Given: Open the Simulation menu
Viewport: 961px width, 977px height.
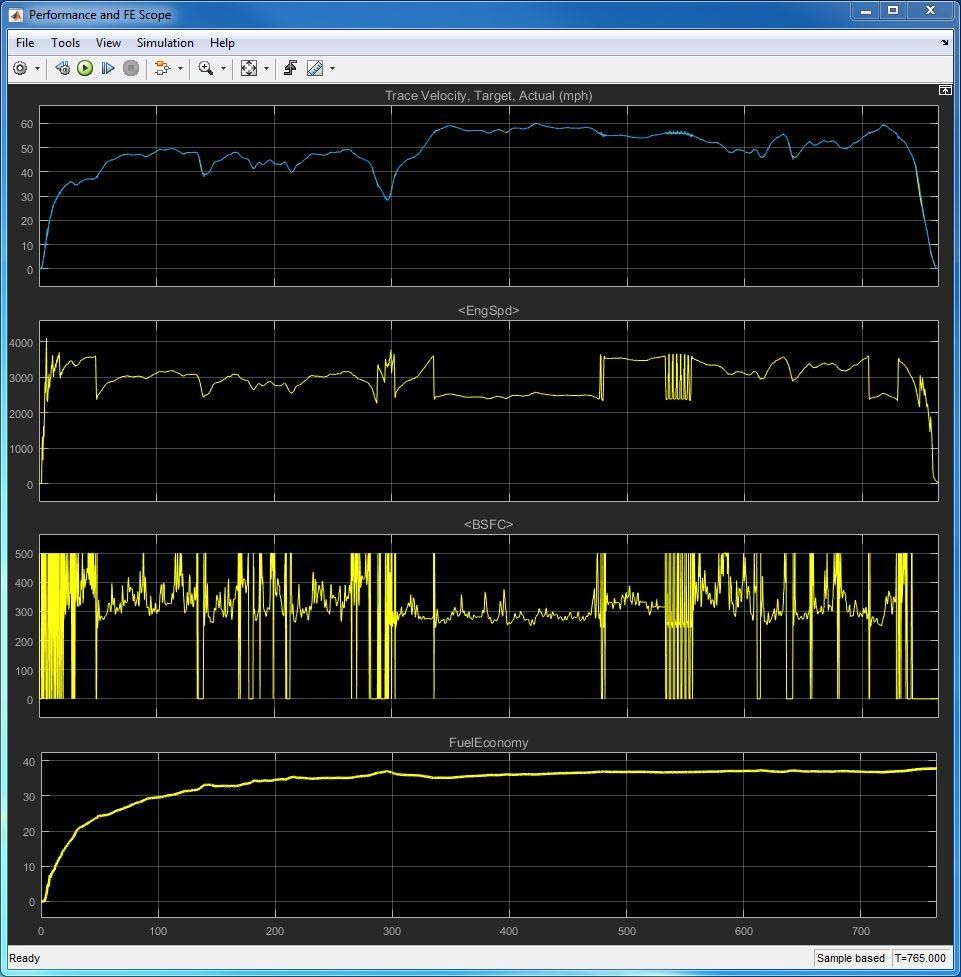Looking at the screenshot, I should click(x=165, y=43).
